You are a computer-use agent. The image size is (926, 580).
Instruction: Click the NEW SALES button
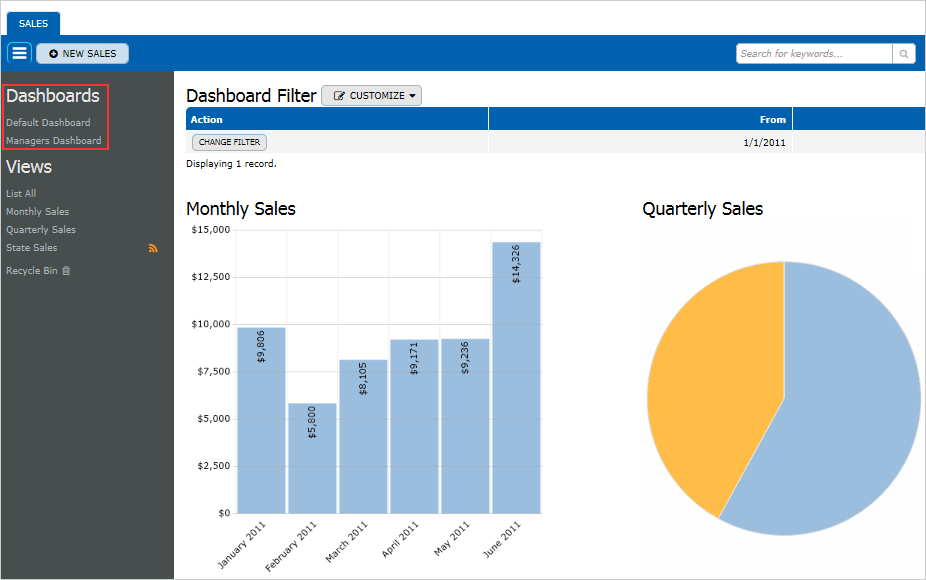82,54
